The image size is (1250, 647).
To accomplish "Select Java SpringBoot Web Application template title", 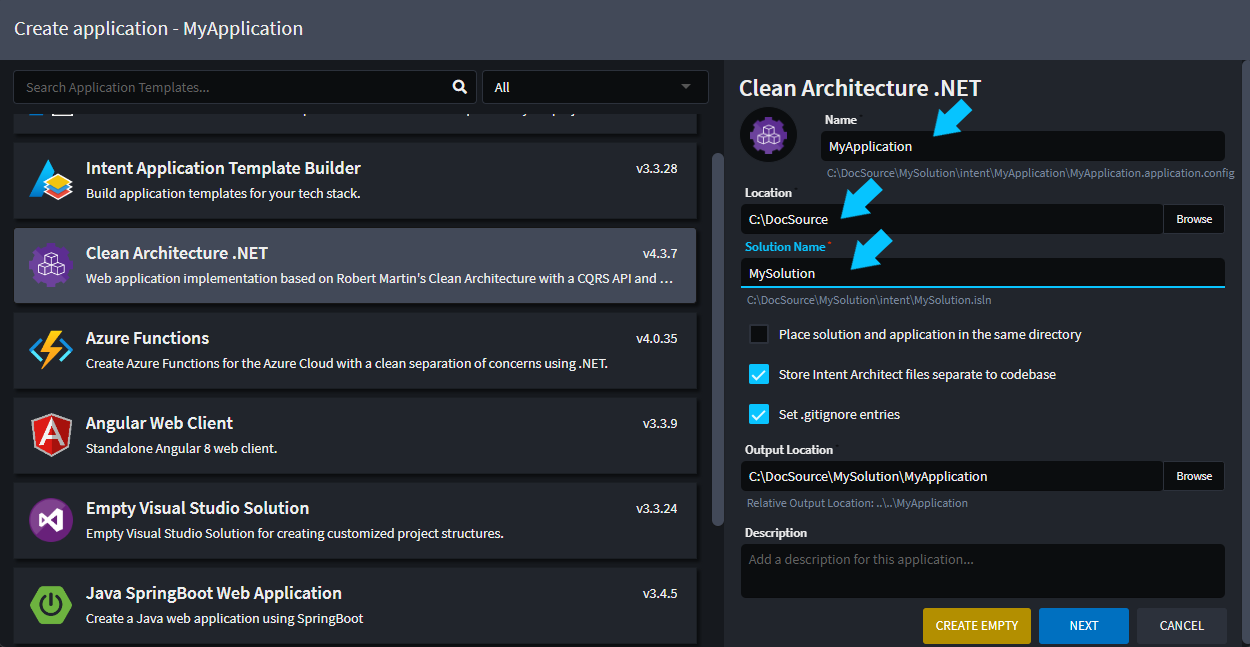I will (x=214, y=593).
